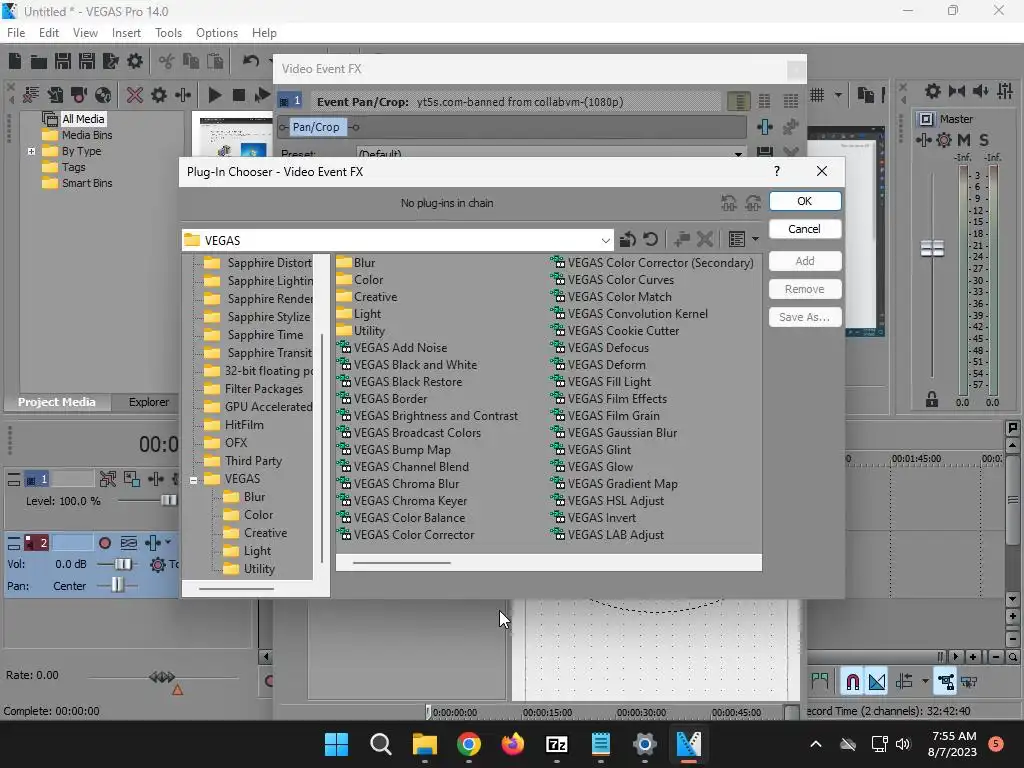Click the help question mark in Plug-In Chooser
The width and height of the screenshot is (1024, 768).
click(776, 171)
